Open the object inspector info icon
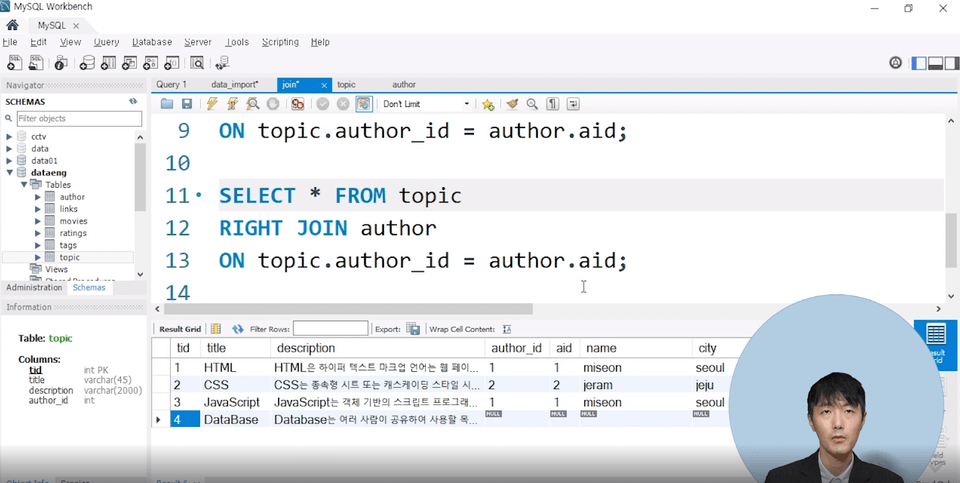This screenshot has height=483, width=960. 61,62
